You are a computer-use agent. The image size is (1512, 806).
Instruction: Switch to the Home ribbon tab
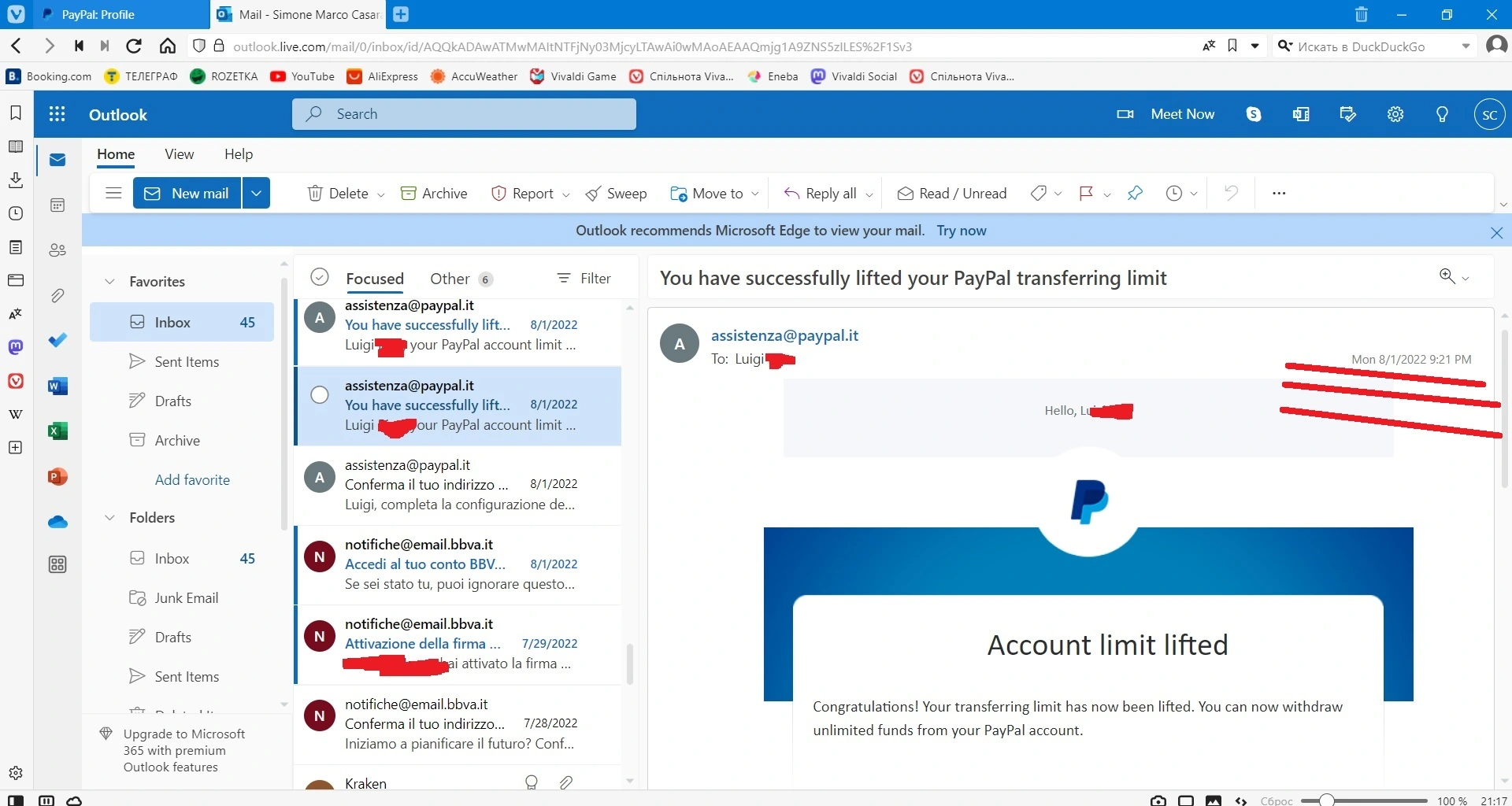(116, 154)
